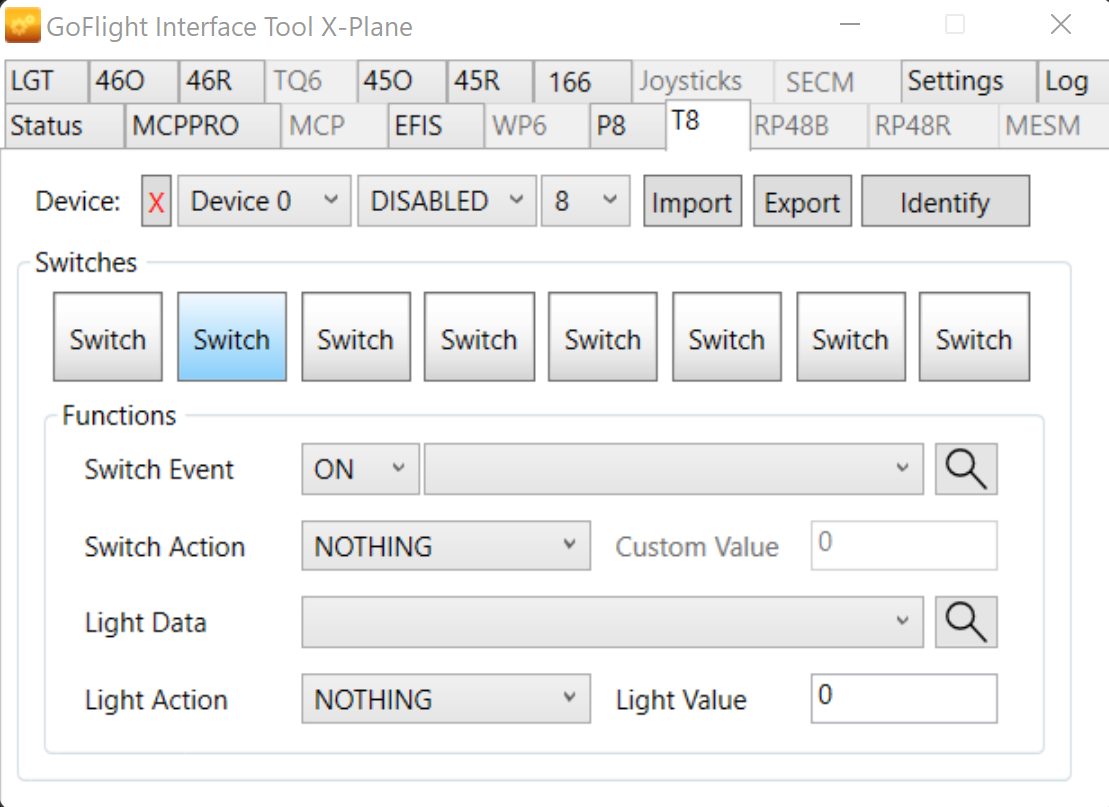Click the search icon beside Light Data
The image size is (1109, 807).
pyautogui.click(x=966, y=622)
